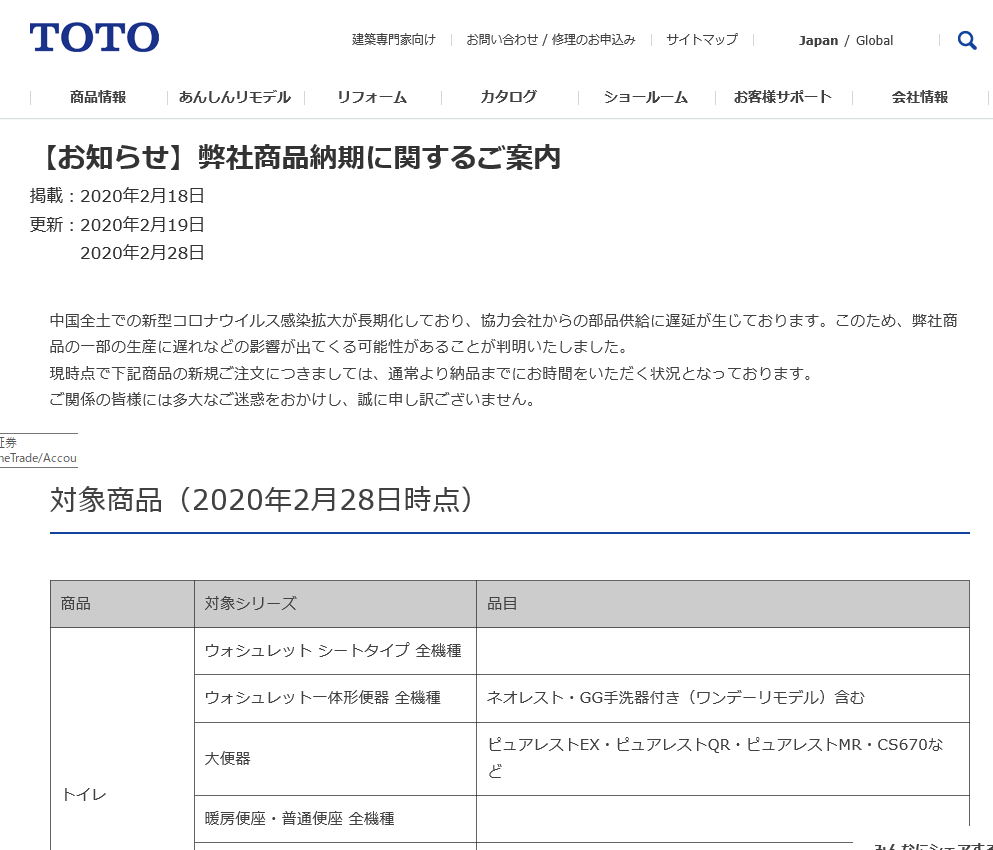Select the トイレ category cell

[122, 739]
